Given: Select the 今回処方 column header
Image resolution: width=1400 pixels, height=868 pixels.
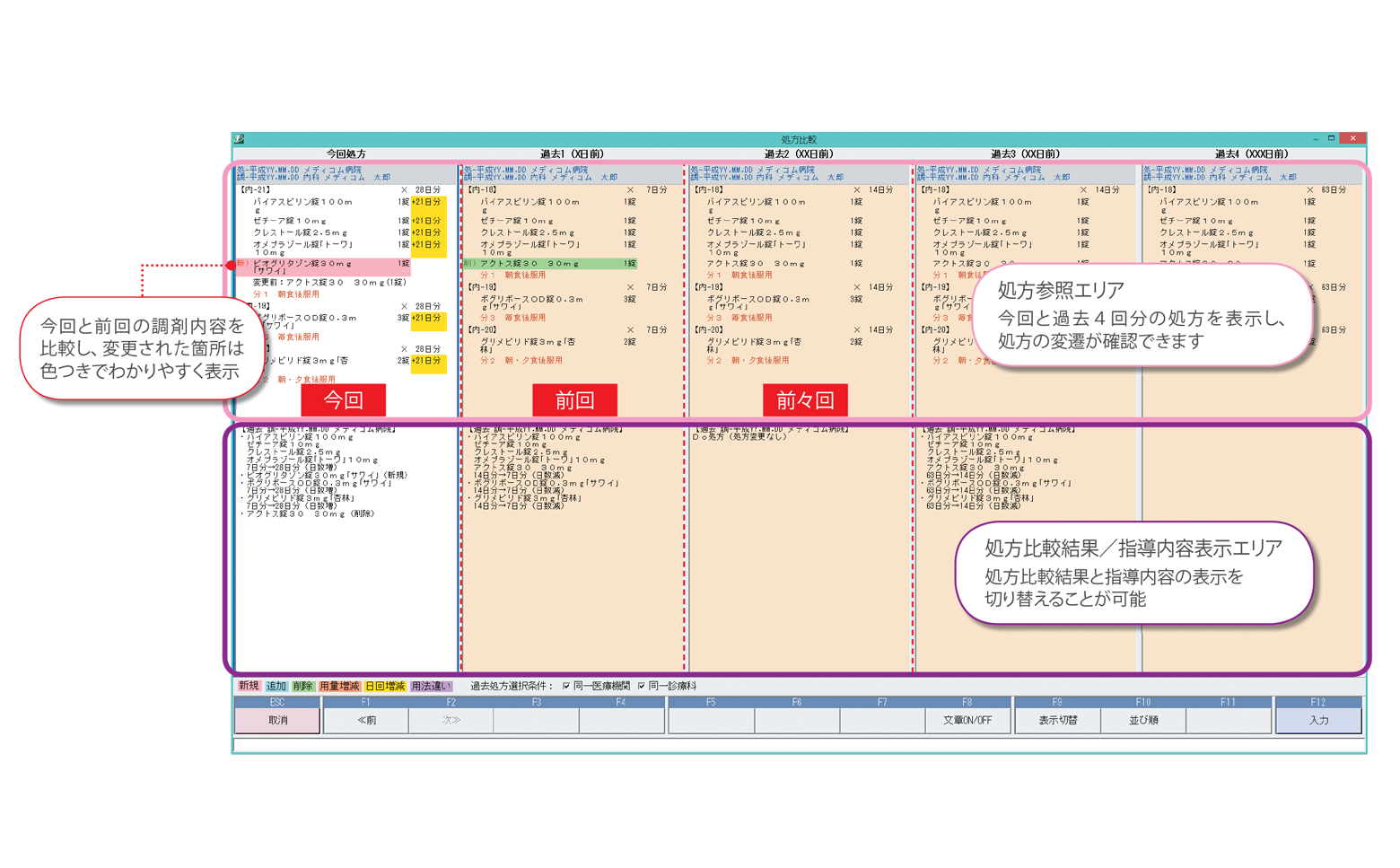Looking at the screenshot, I should pos(346,154).
